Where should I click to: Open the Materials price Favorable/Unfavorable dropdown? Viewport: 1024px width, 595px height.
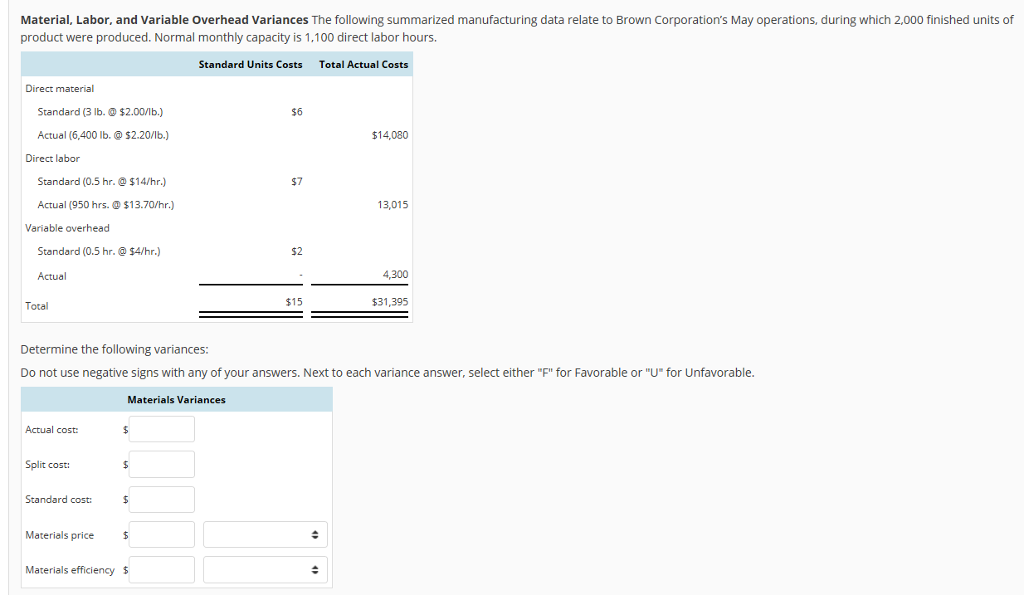point(264,534)
